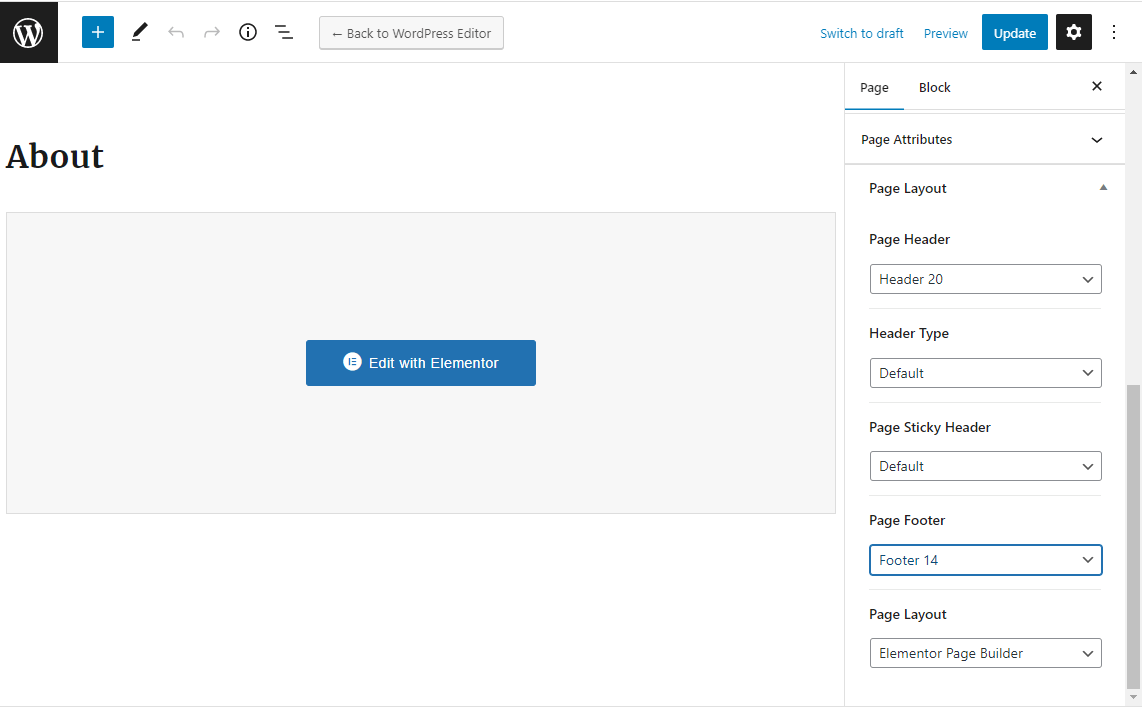
Task: Click the Edit with Elementor button
Action: 421,363
